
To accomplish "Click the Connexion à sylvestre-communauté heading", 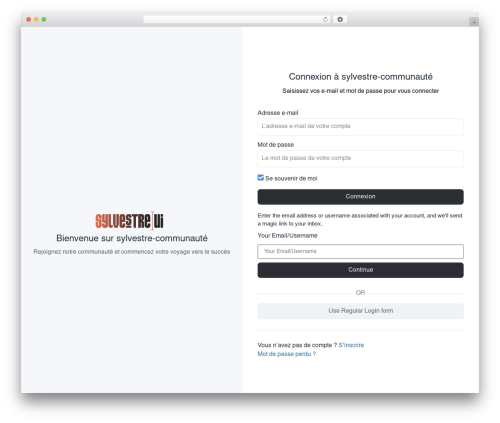I will click(360, 77).
